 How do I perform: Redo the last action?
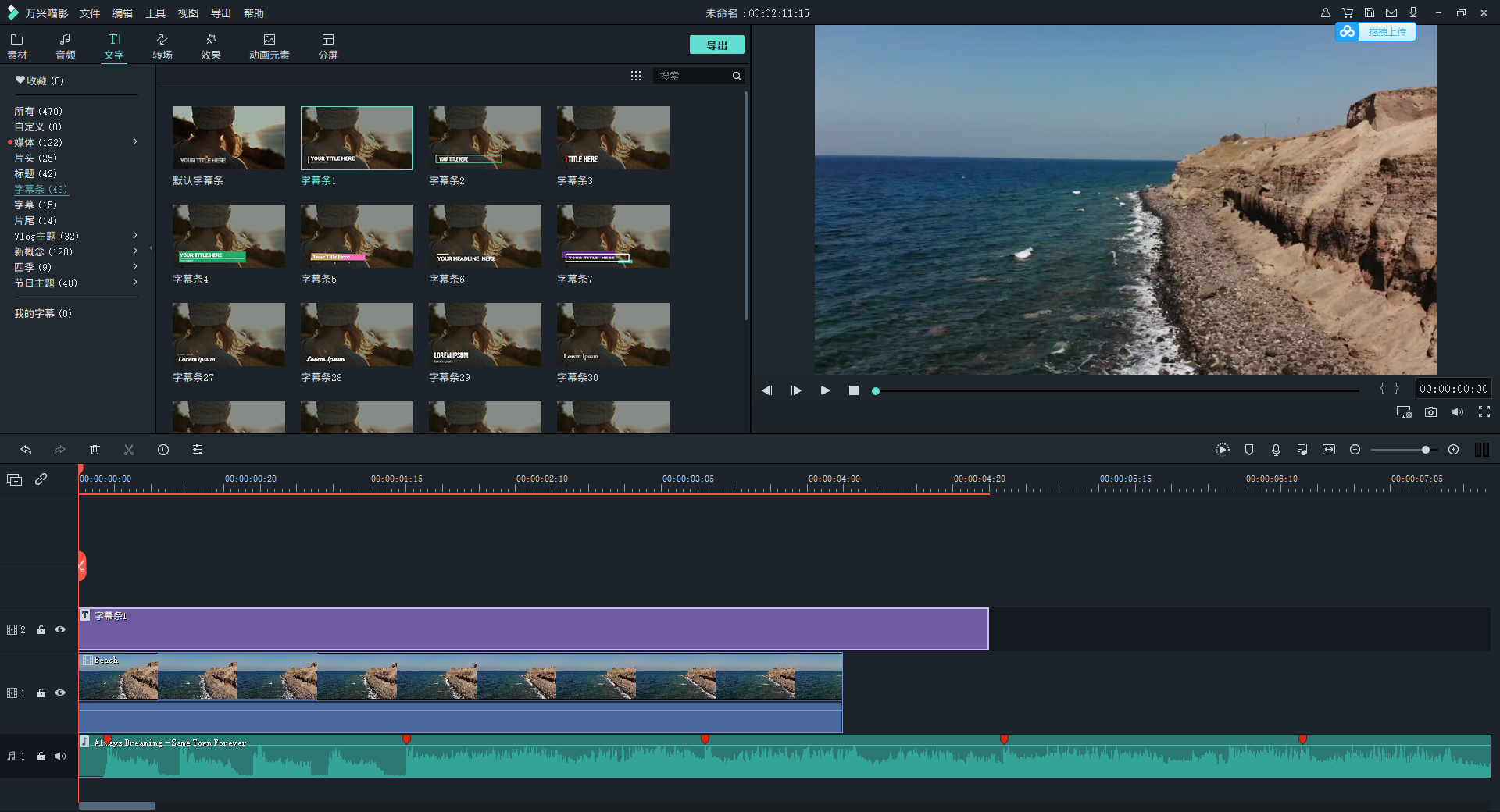tap(59, 450)
